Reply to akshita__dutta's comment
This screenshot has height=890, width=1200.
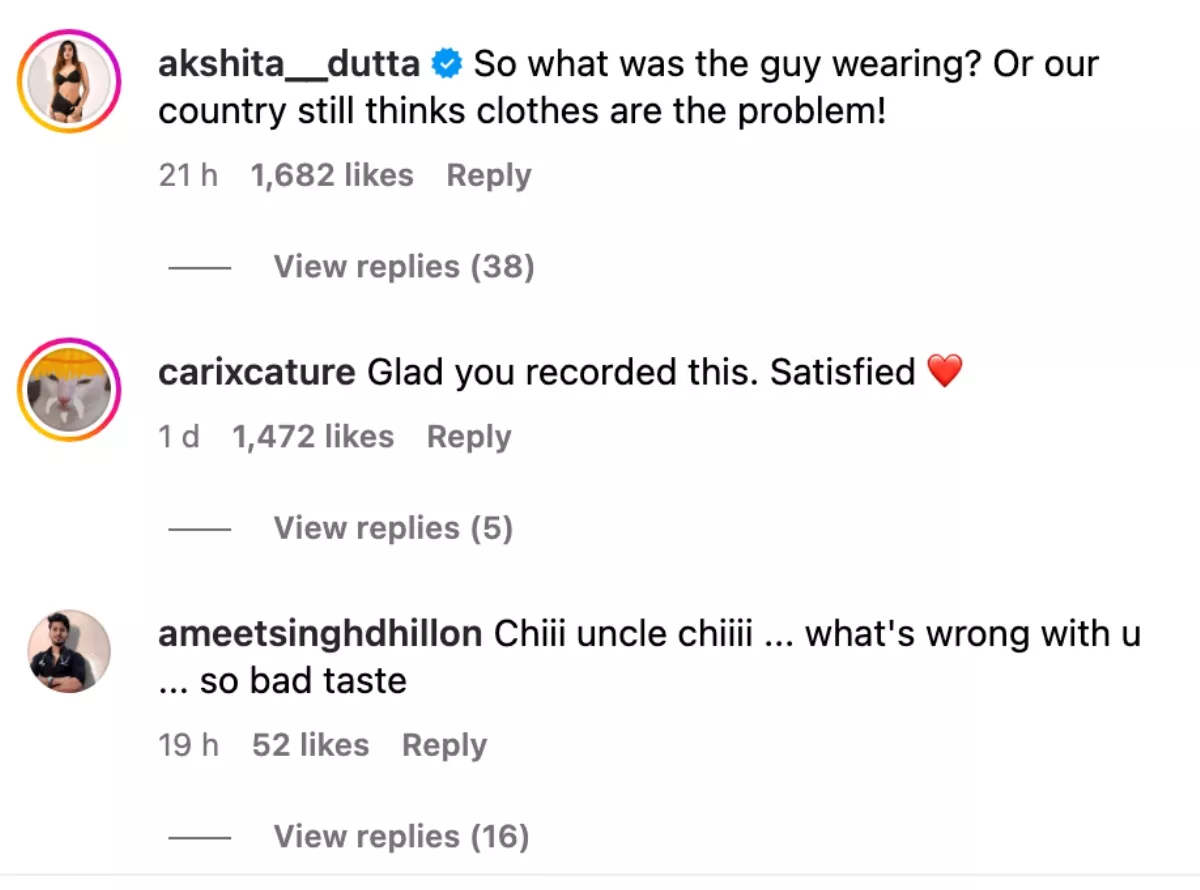coord(488,176)
